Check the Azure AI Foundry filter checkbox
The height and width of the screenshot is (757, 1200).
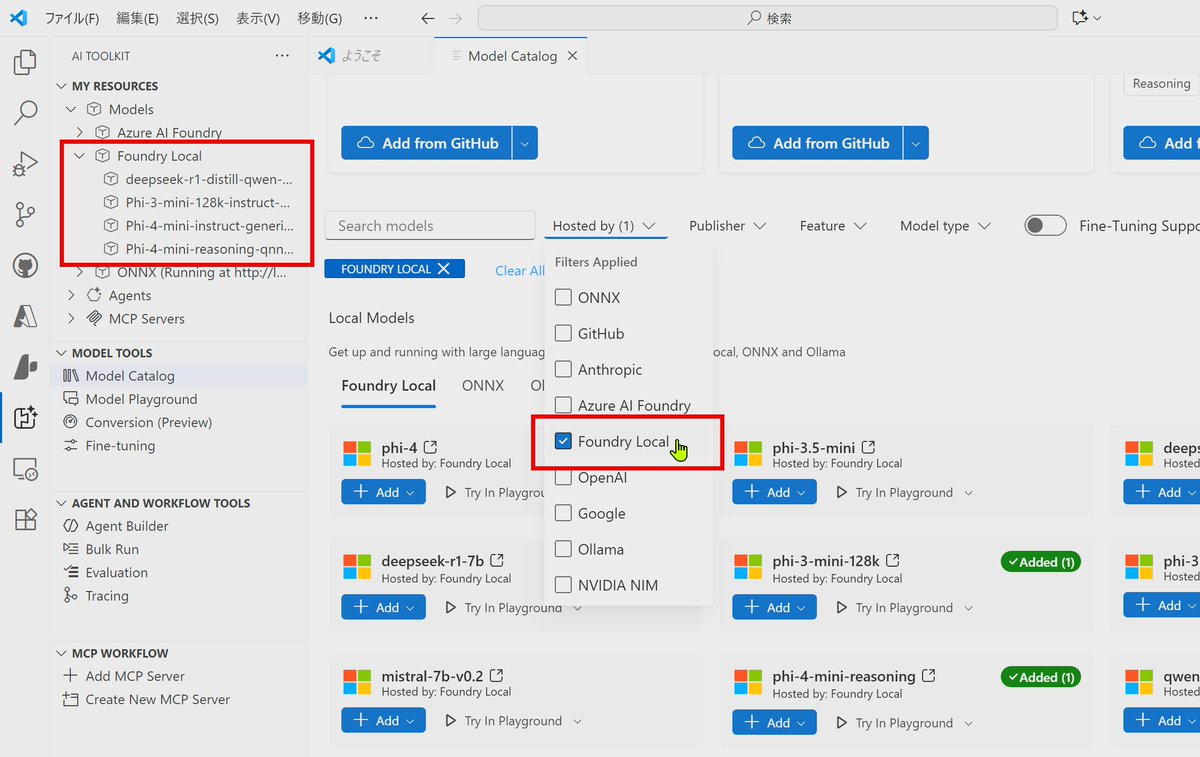click(563, 405)
